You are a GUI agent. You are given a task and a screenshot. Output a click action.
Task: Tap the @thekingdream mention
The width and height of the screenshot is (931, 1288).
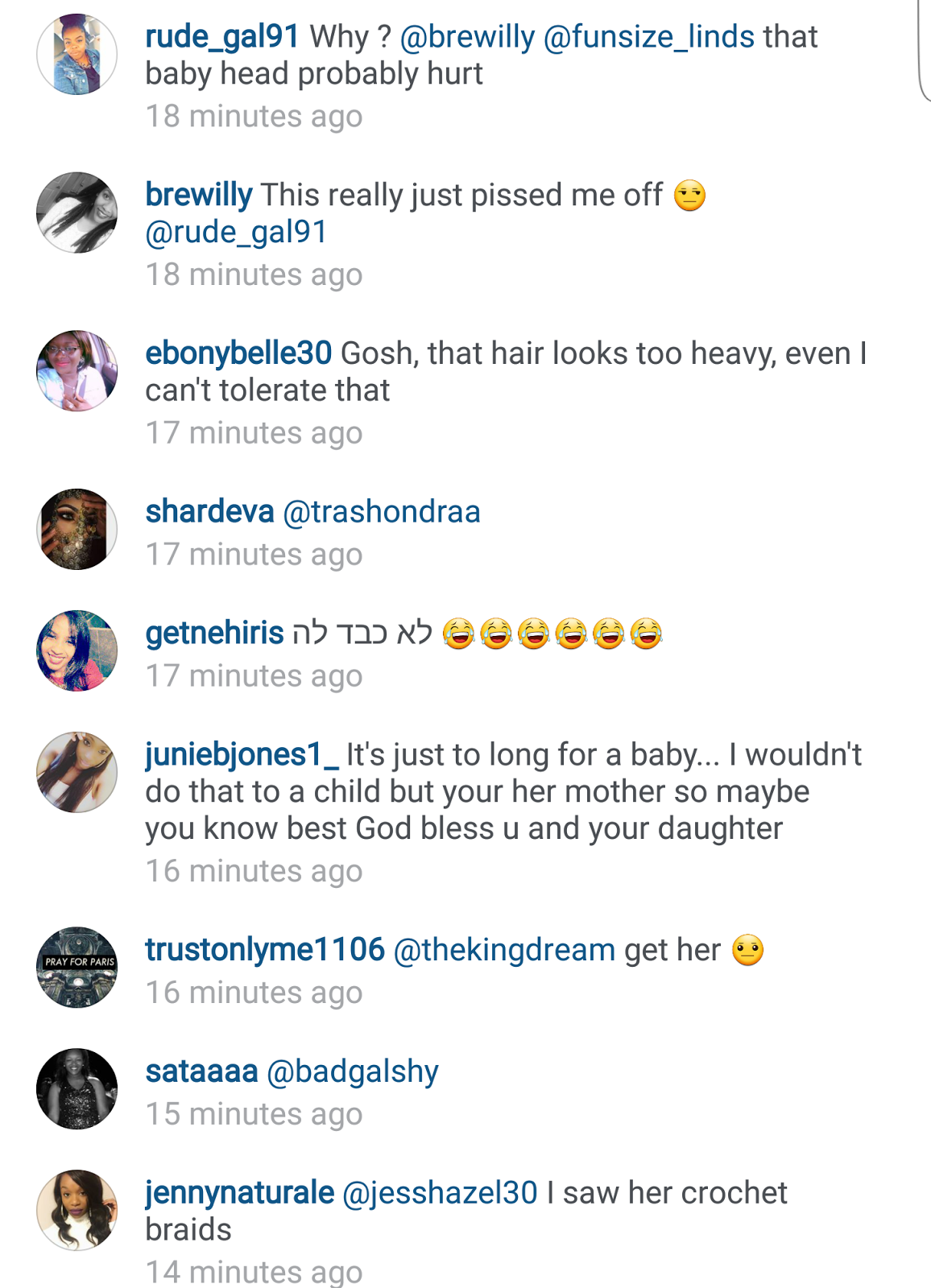pyautogui.click(x=504, y=951)
